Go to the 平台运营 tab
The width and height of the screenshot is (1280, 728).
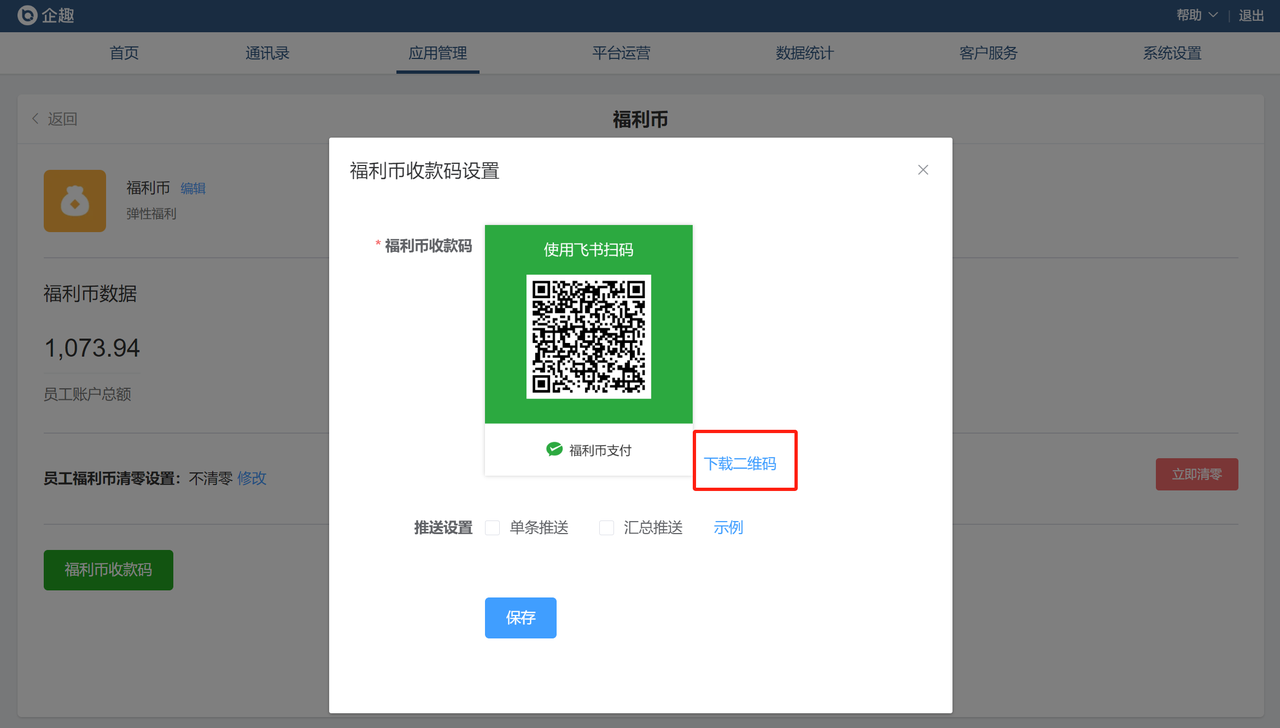[621, 53]
